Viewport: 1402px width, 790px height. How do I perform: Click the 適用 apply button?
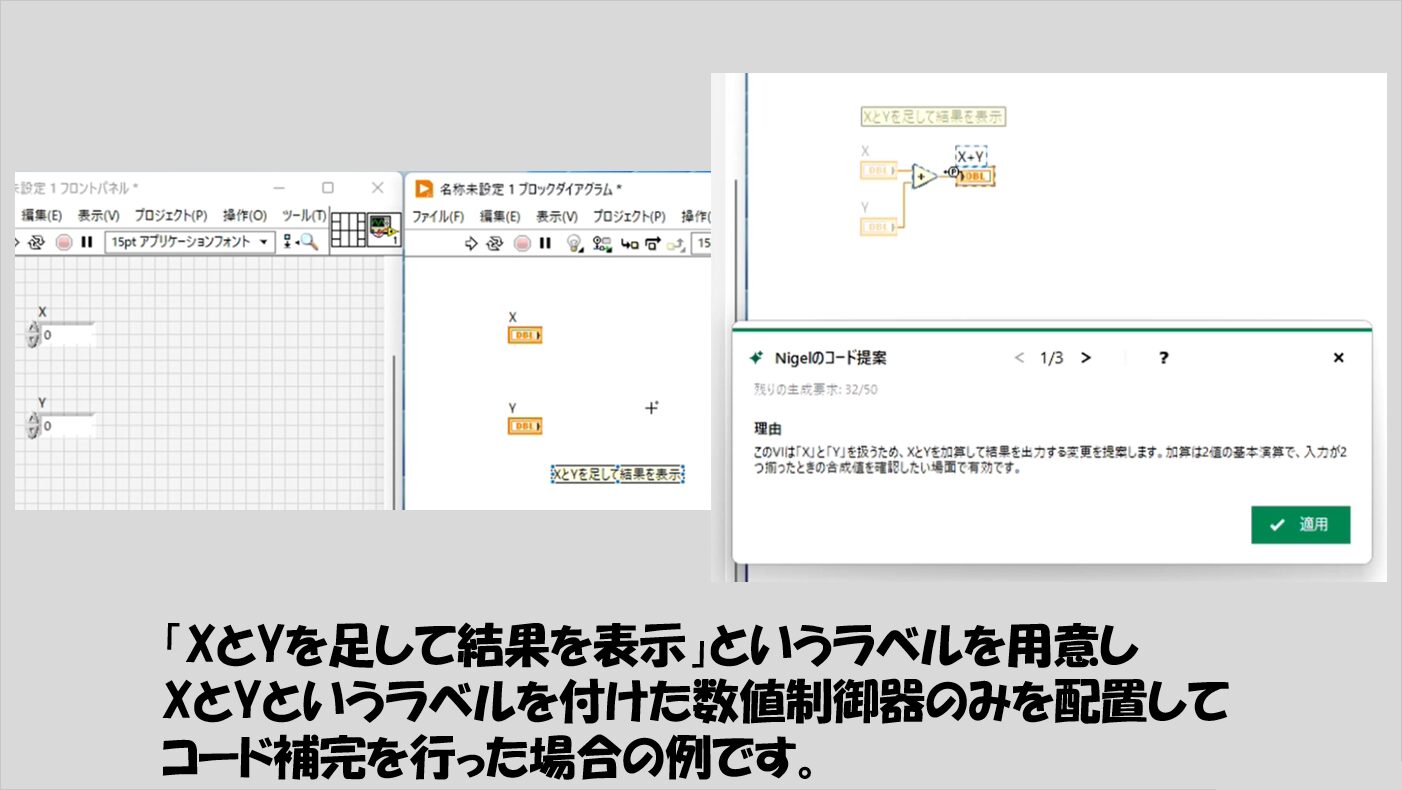1300,525
